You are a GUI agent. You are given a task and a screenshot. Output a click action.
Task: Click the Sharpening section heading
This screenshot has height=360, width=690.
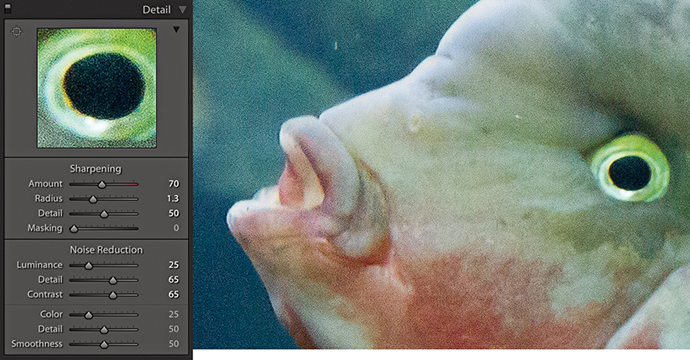click(95, 169)
